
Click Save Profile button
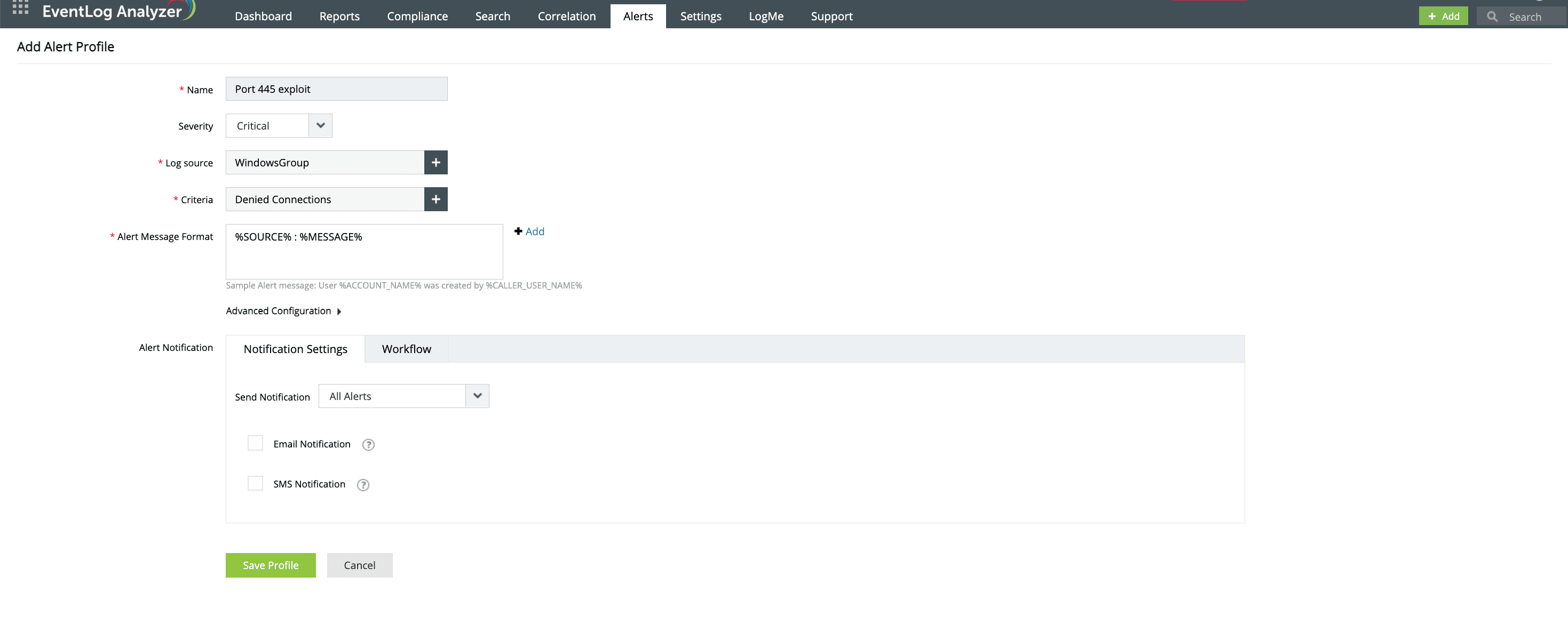point(270,565)
